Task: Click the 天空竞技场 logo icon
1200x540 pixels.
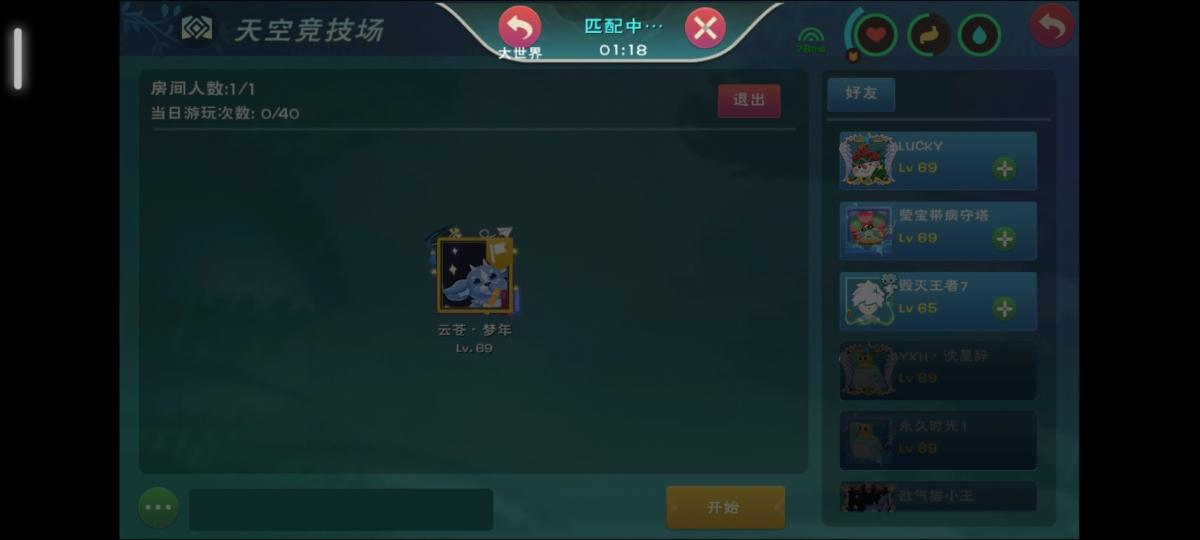Action: pyautogui.click(x=197, y=29)
